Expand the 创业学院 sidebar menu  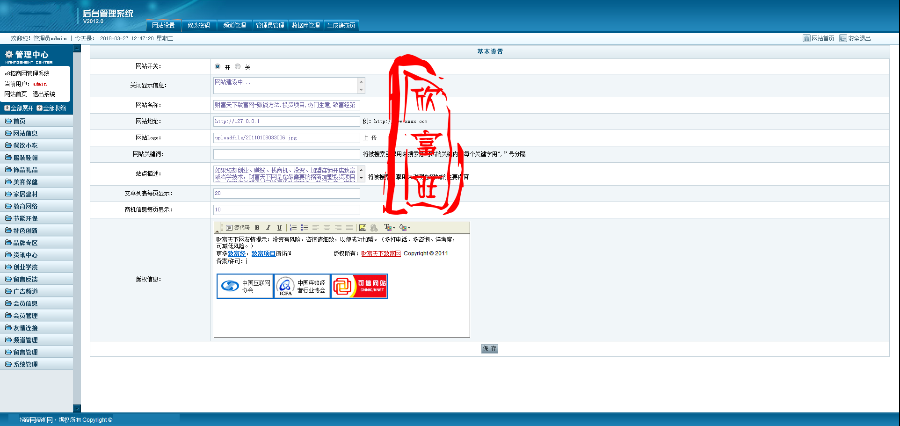pyautogui.click(x=37, y=268)
